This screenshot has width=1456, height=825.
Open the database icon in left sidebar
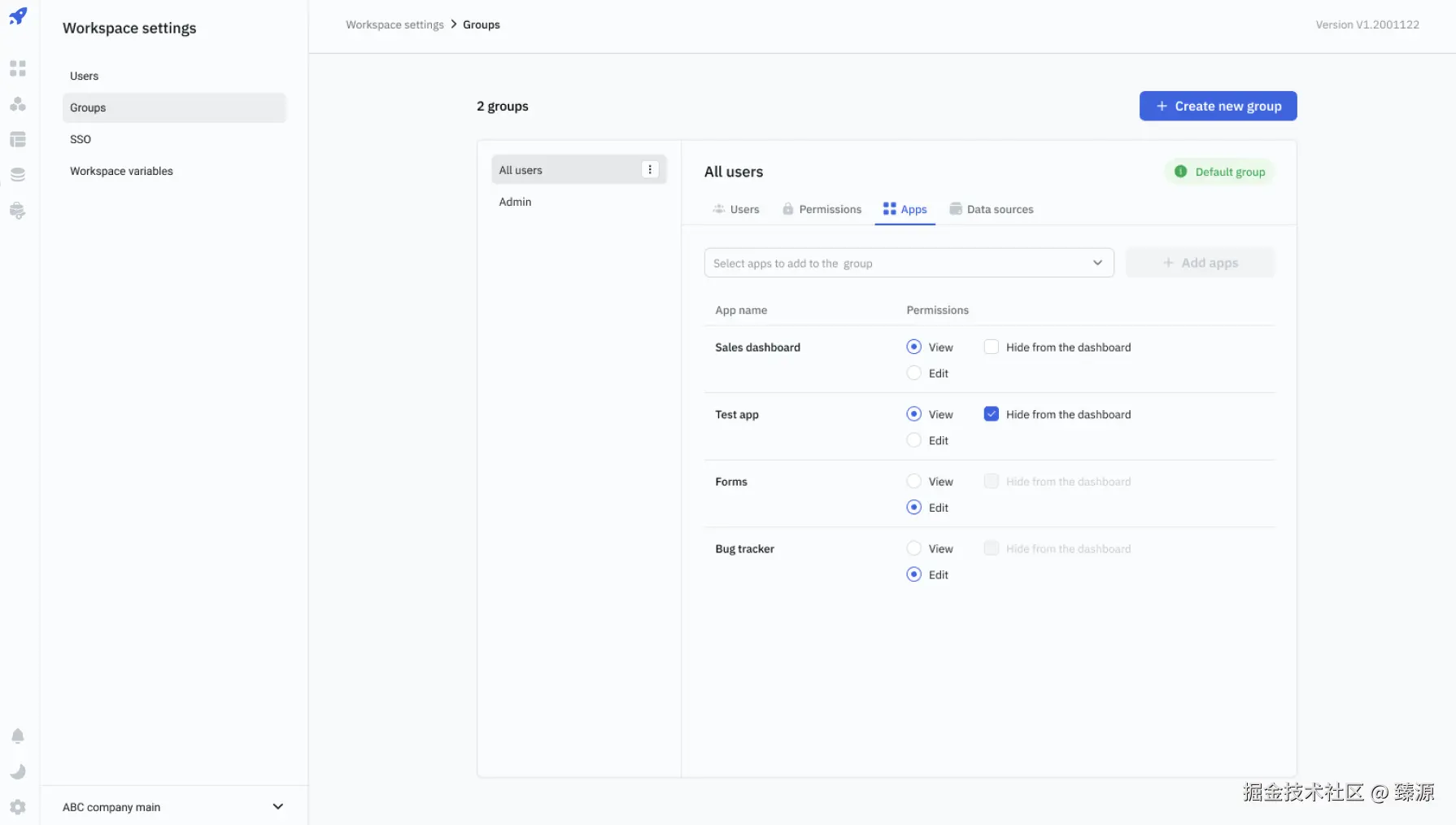pyautogui.click(x=18, y=175)
